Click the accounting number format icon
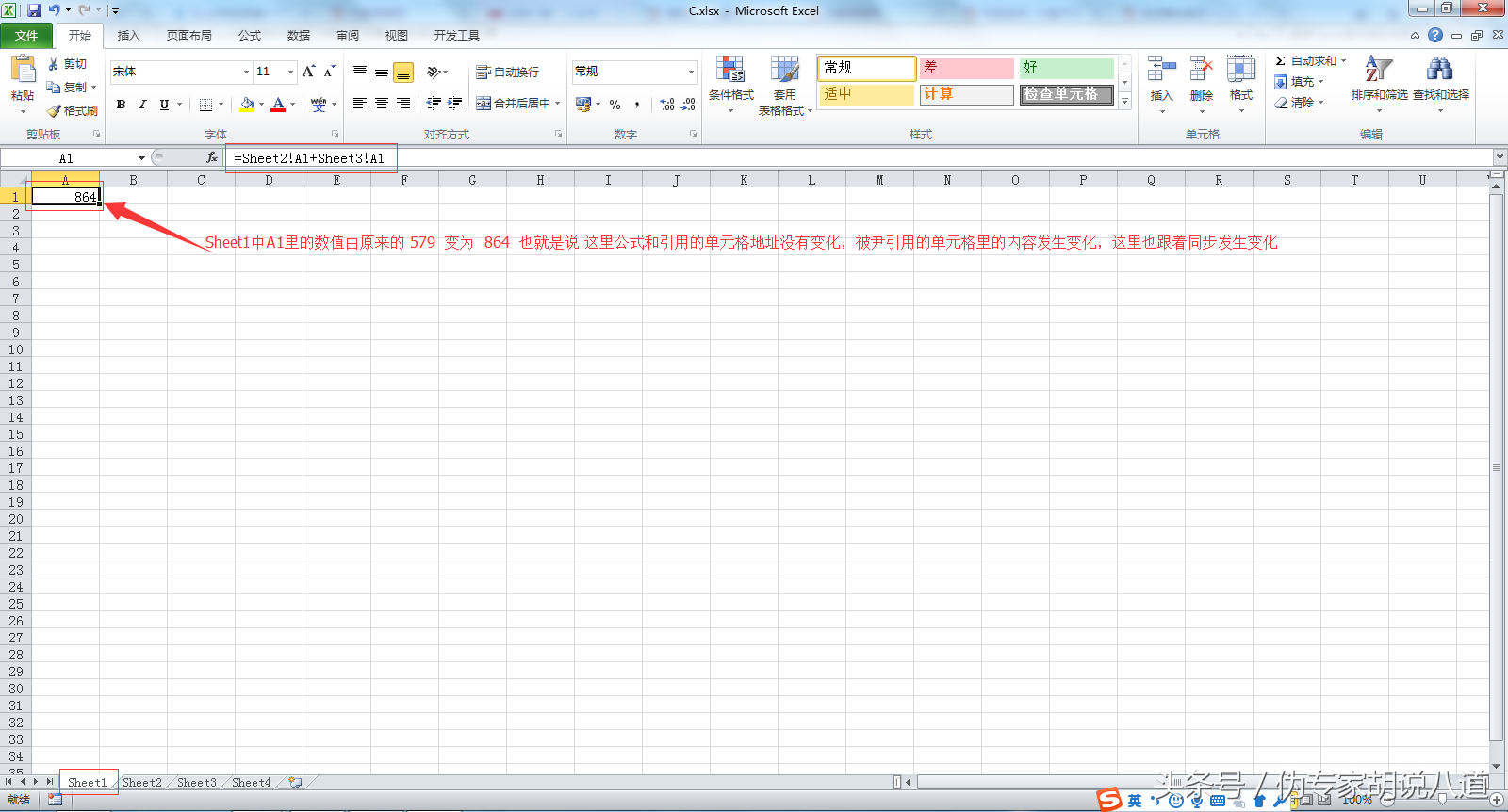 click(x=583, y=105)
